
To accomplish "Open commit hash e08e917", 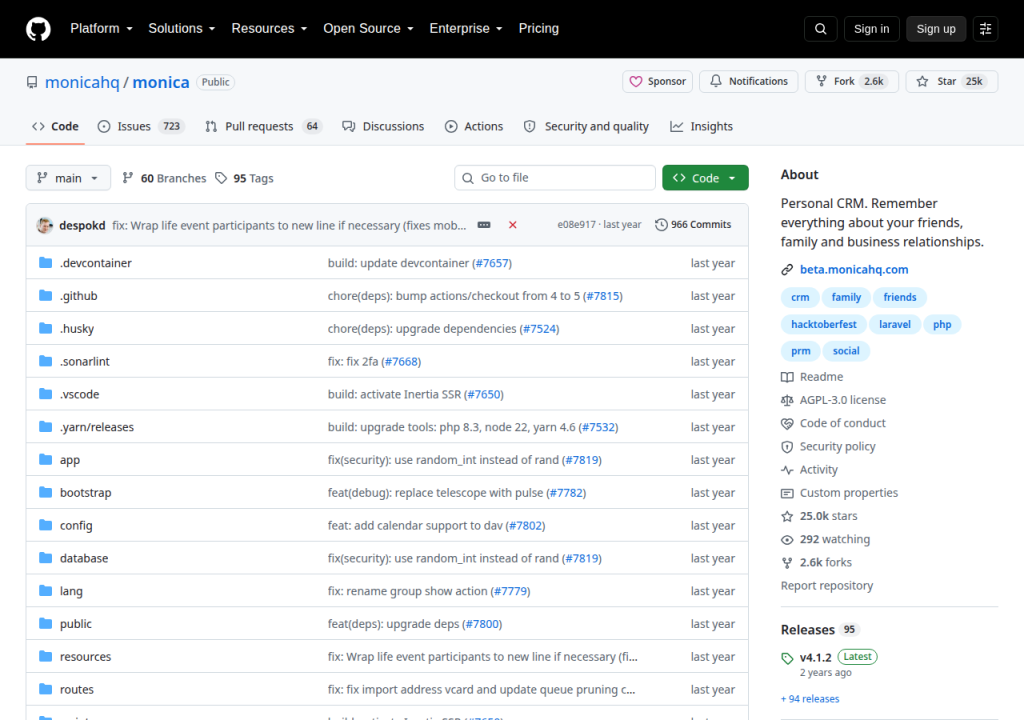I will pos(576,225).
